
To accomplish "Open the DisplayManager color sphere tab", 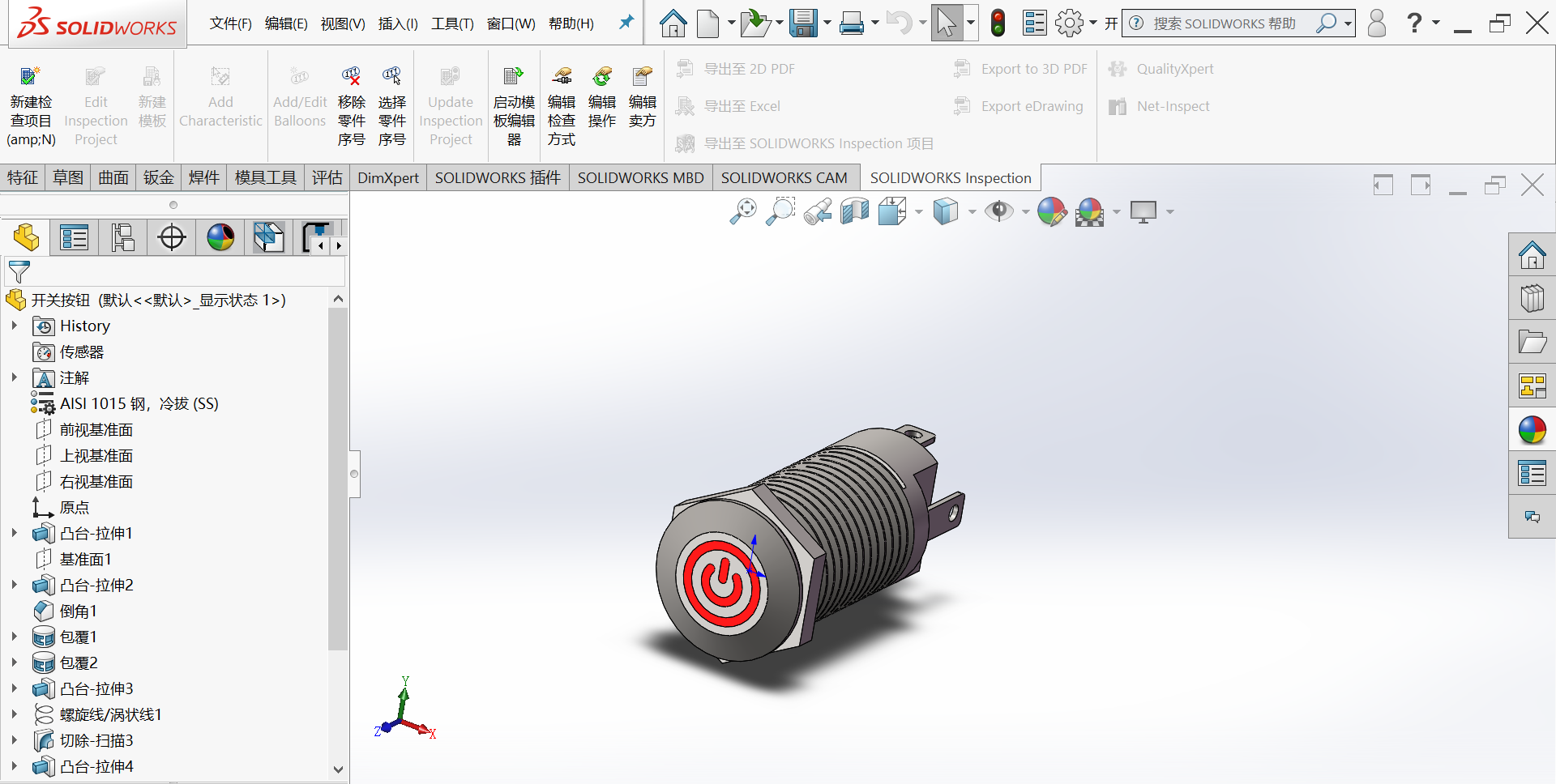I will [x=220, y=237].
